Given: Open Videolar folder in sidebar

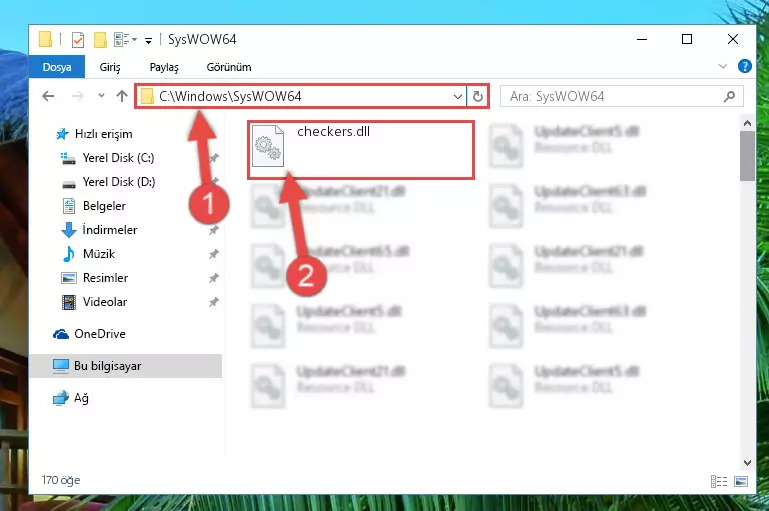Looking at the screenshot, I should point(105,302).
